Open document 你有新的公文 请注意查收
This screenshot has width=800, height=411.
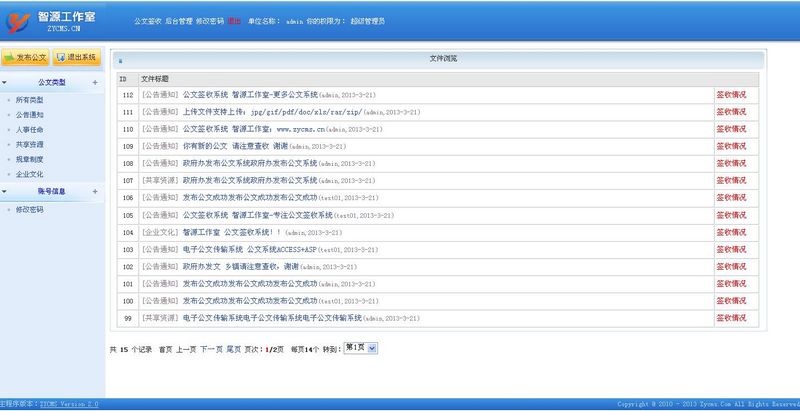pos(235,146)
